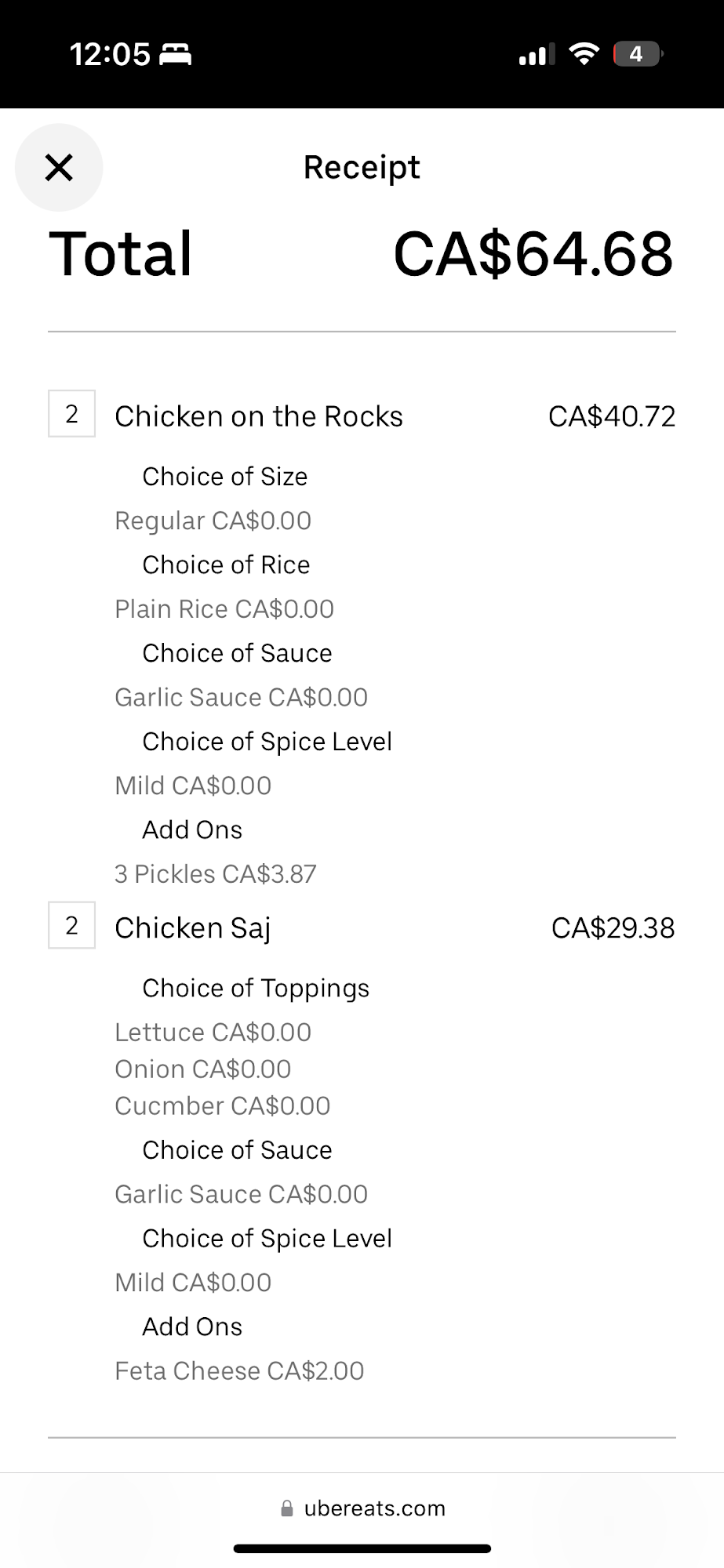Tap the Choice of Toppings heading
724x1568 pixels.
pyautogui.click(x=256, y=989)
